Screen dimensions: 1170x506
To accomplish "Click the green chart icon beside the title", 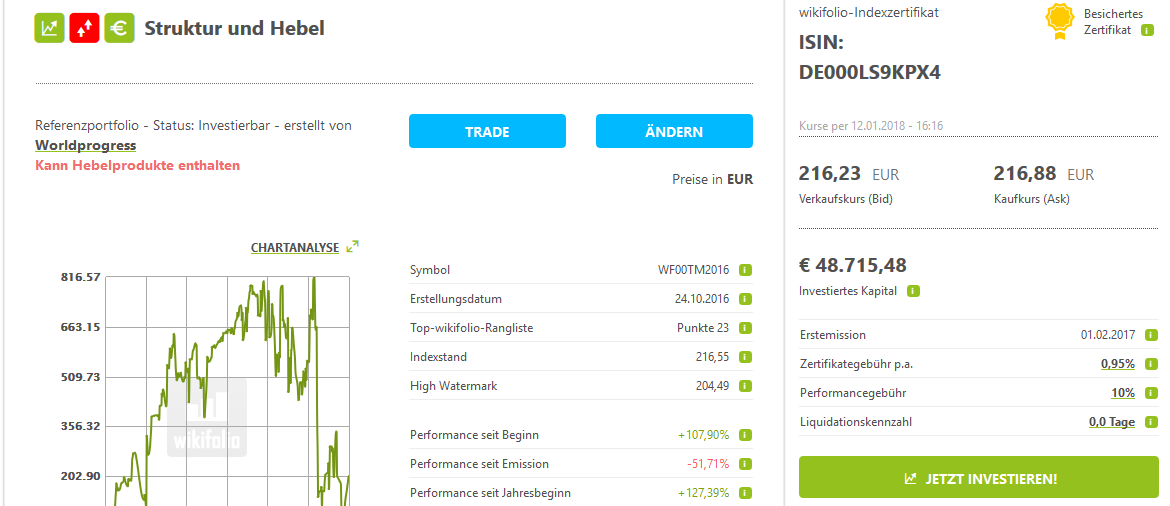I will point(49,28).
